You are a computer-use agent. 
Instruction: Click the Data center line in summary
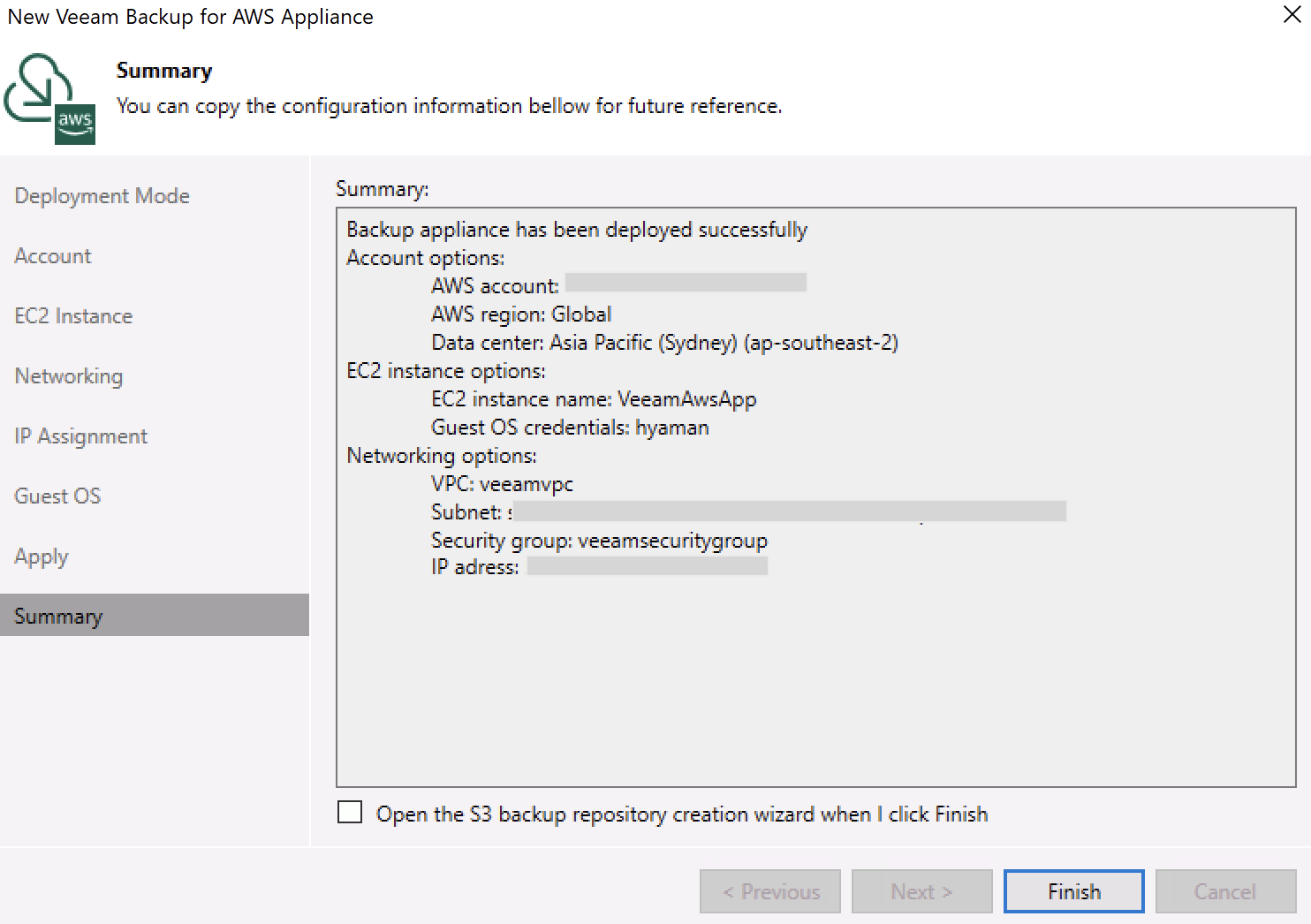664,343
